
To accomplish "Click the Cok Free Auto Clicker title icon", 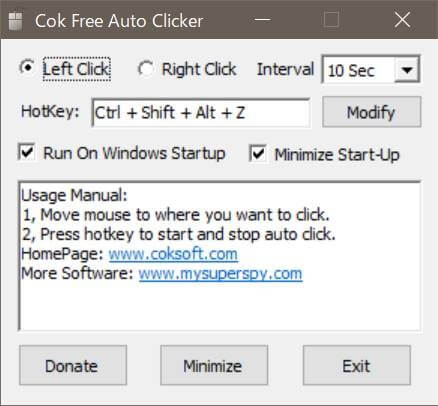I will click(15, 21).
